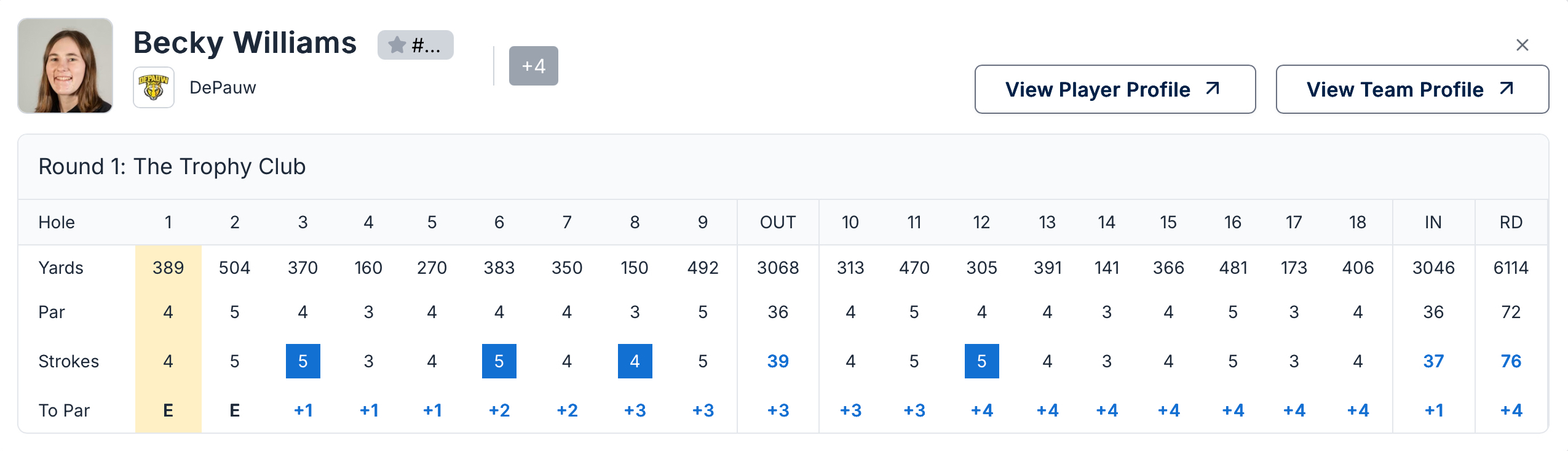Click the Round 1: The Trophy Club heading
This screenshot has height=451, width=1568.
[x=172, y=167]
